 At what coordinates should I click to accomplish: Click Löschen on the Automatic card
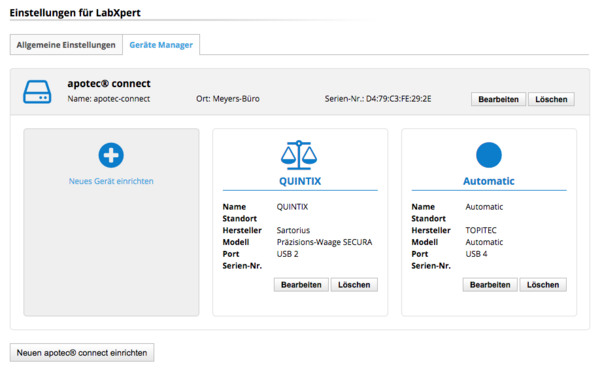pos(543,285)
